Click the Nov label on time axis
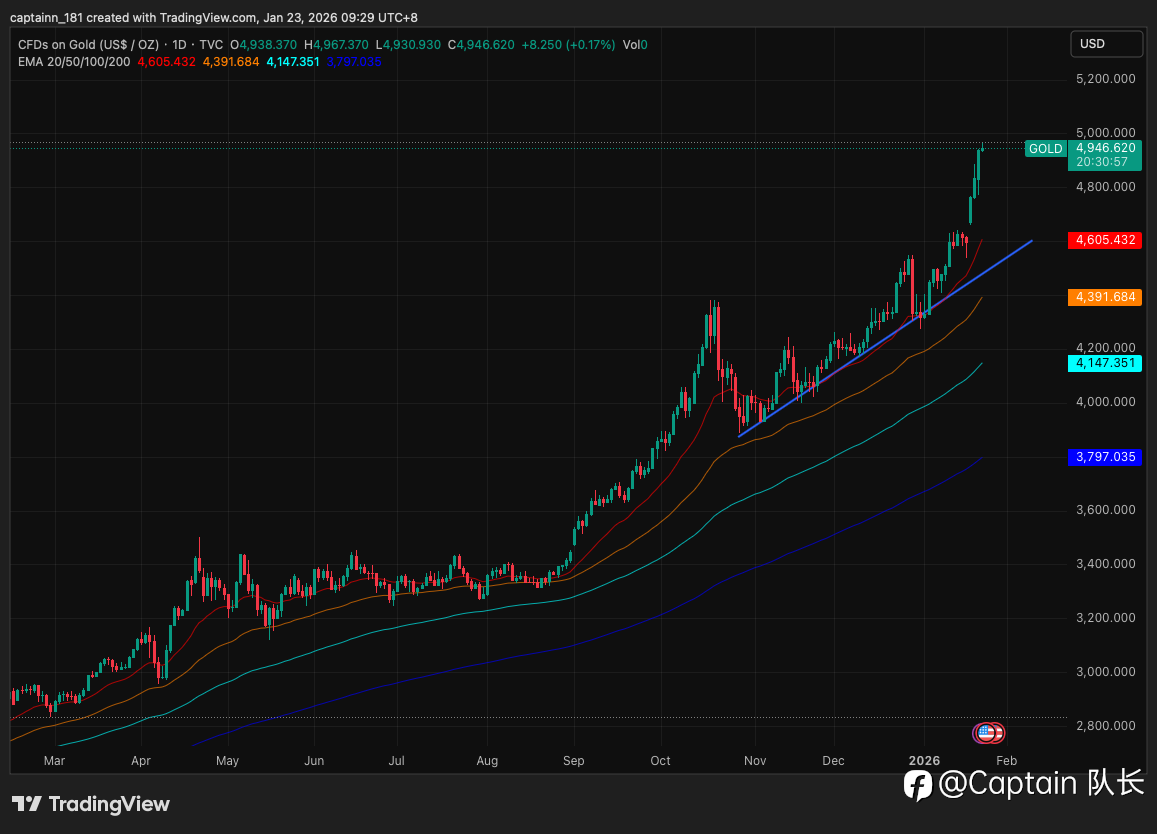Image resolution: width=1157 pixels, height=834 pixels. pos(755,761)
